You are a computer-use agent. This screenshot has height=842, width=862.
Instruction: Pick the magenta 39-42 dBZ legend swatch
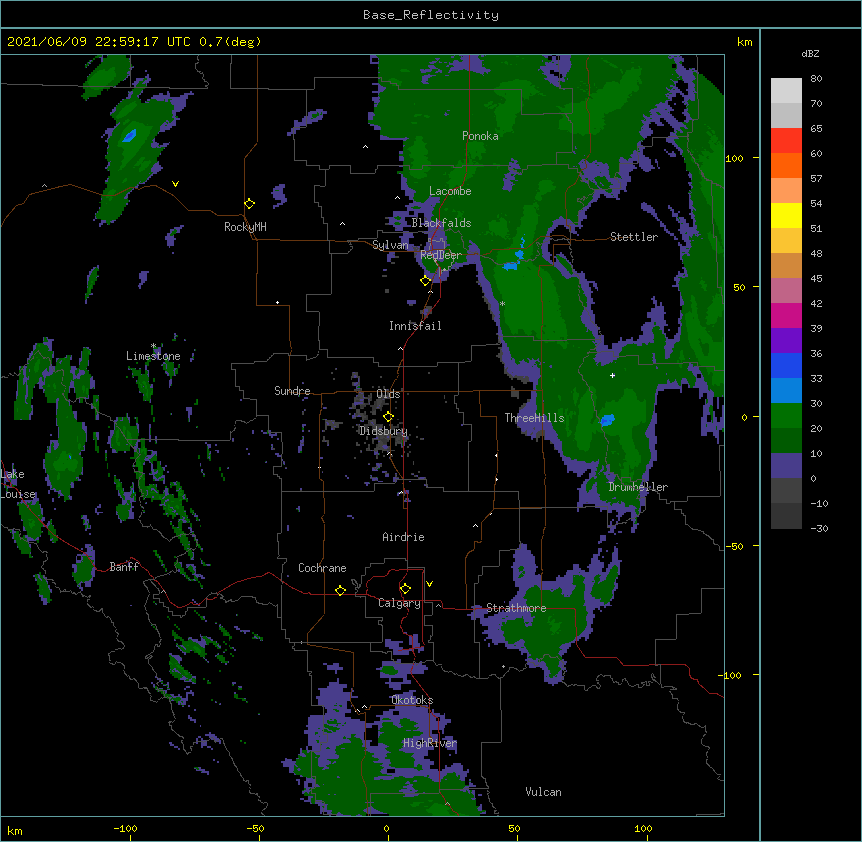point(786,316)
